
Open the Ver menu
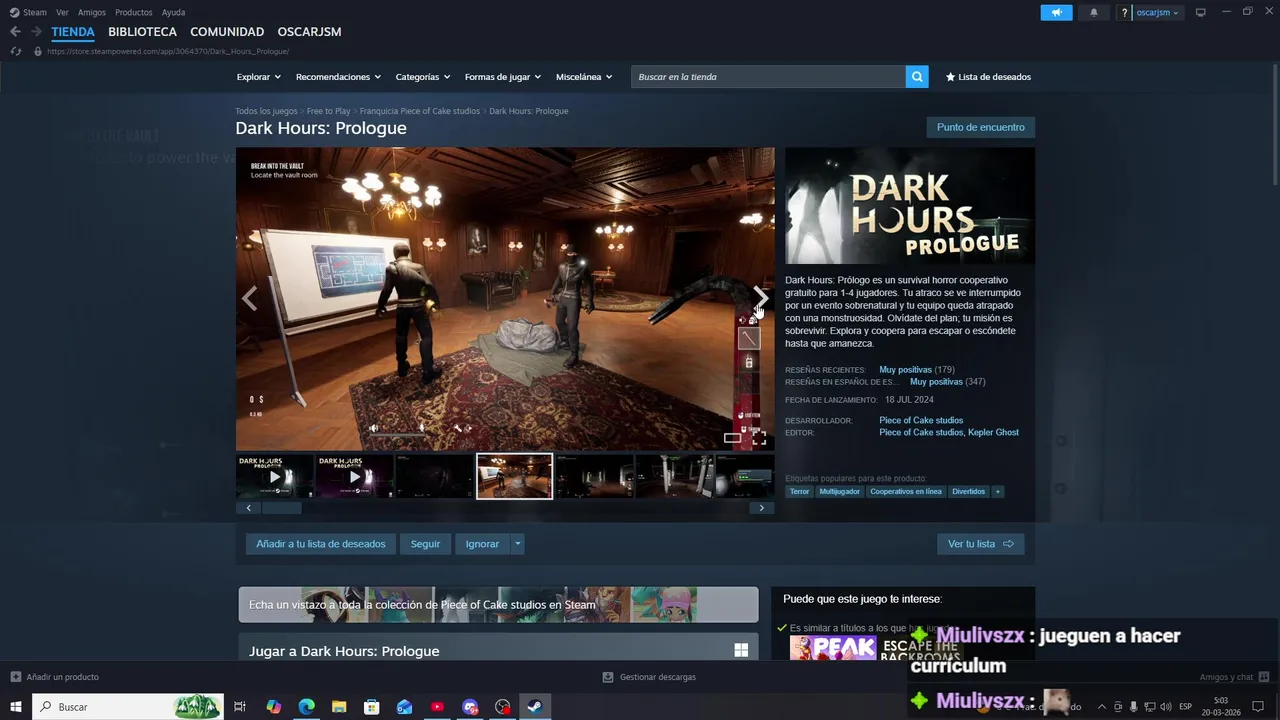point(62,12)
